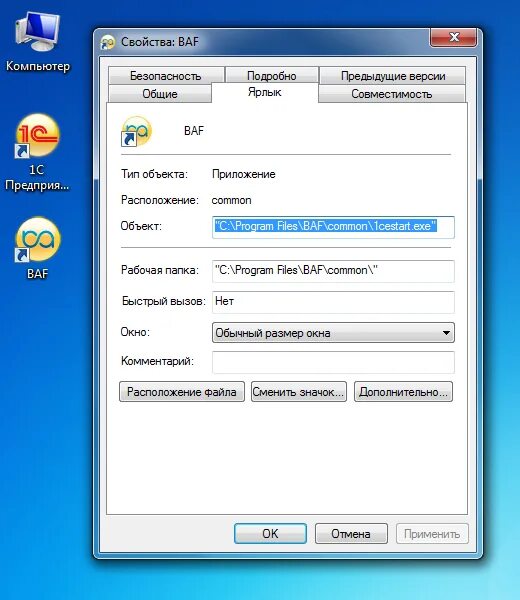Switch to the Подробно tab
This screenshot has width=520, height=600.
(x=272, y=75)
